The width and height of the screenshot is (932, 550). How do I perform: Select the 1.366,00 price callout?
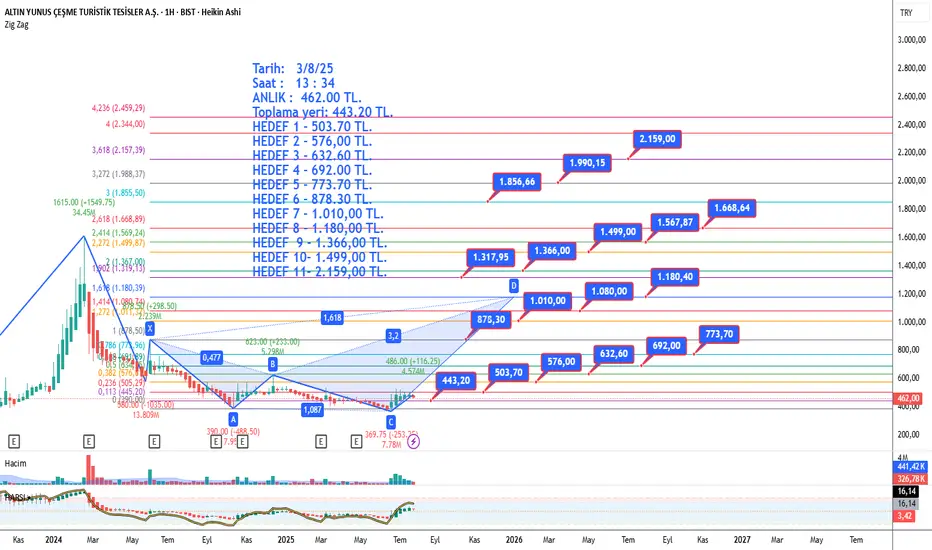click(552, 251)
